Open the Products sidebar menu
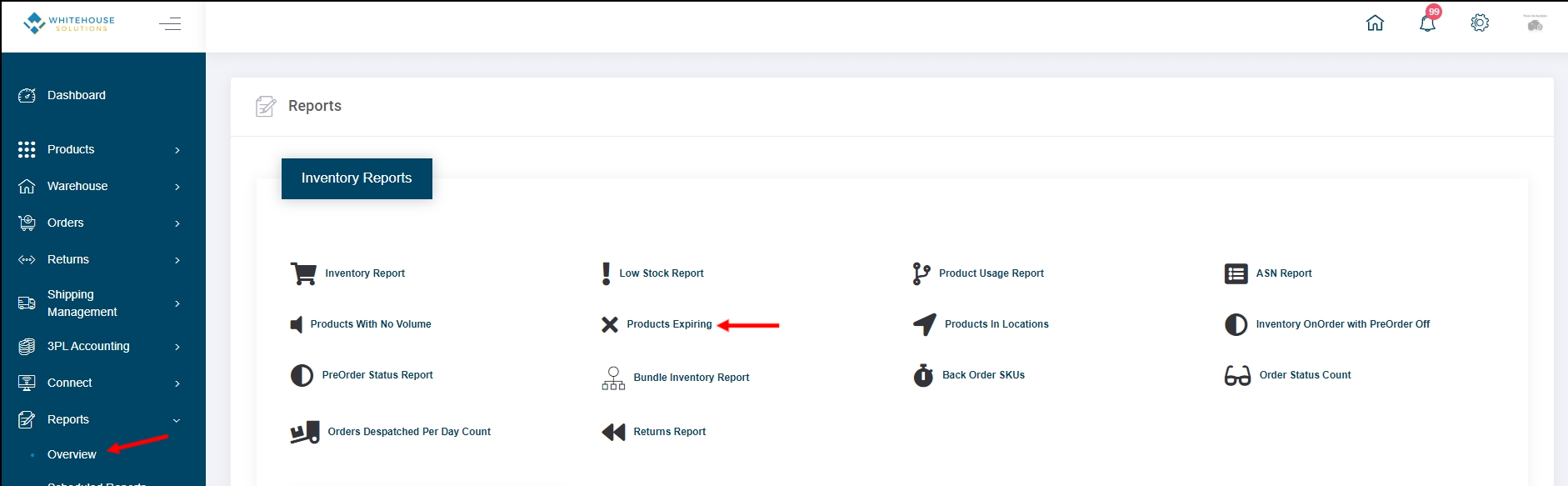The width and height of the screenshot is (1568, 486). (71, 149)
